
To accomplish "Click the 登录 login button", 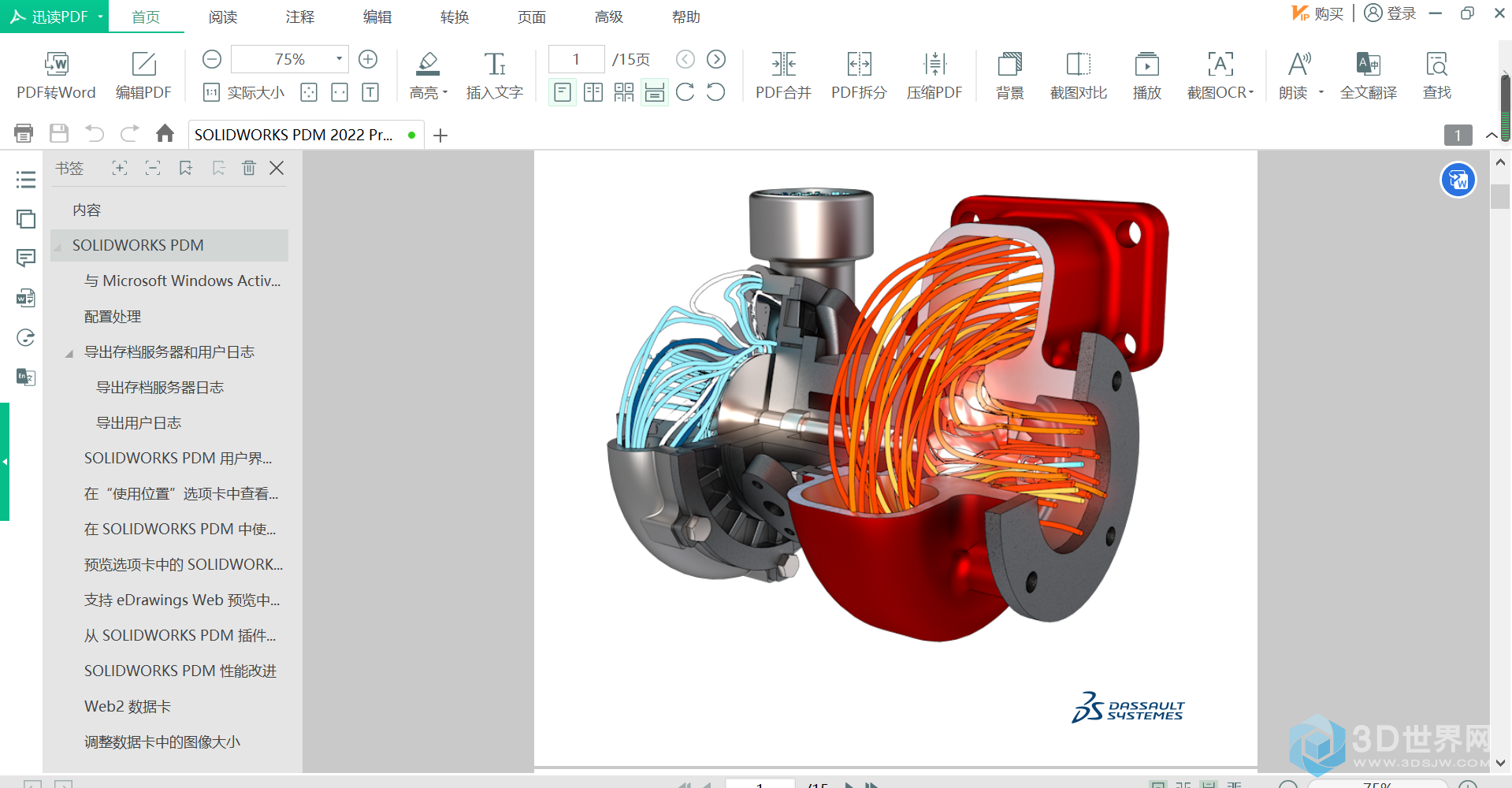I will coord(1390,13).
